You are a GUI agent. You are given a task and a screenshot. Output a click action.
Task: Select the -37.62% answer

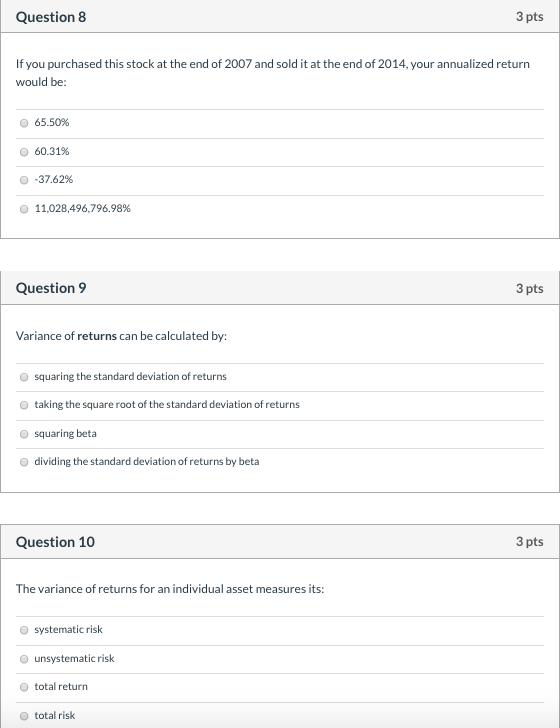coord(24,180)
